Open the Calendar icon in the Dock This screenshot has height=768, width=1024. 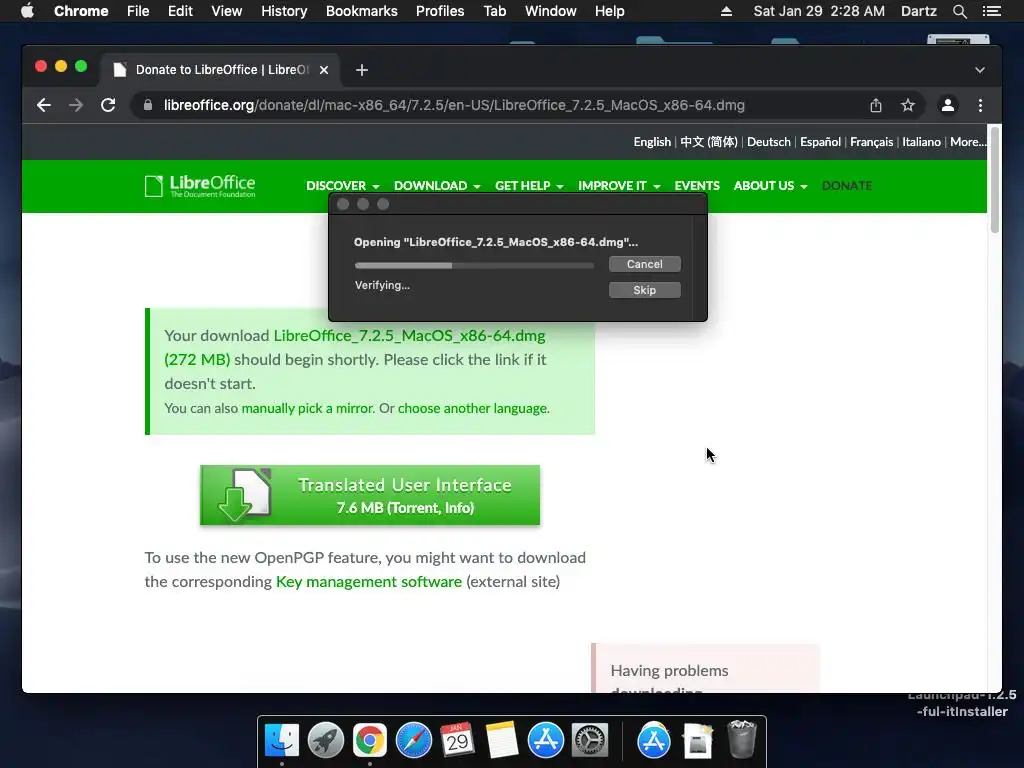point(457,741)
